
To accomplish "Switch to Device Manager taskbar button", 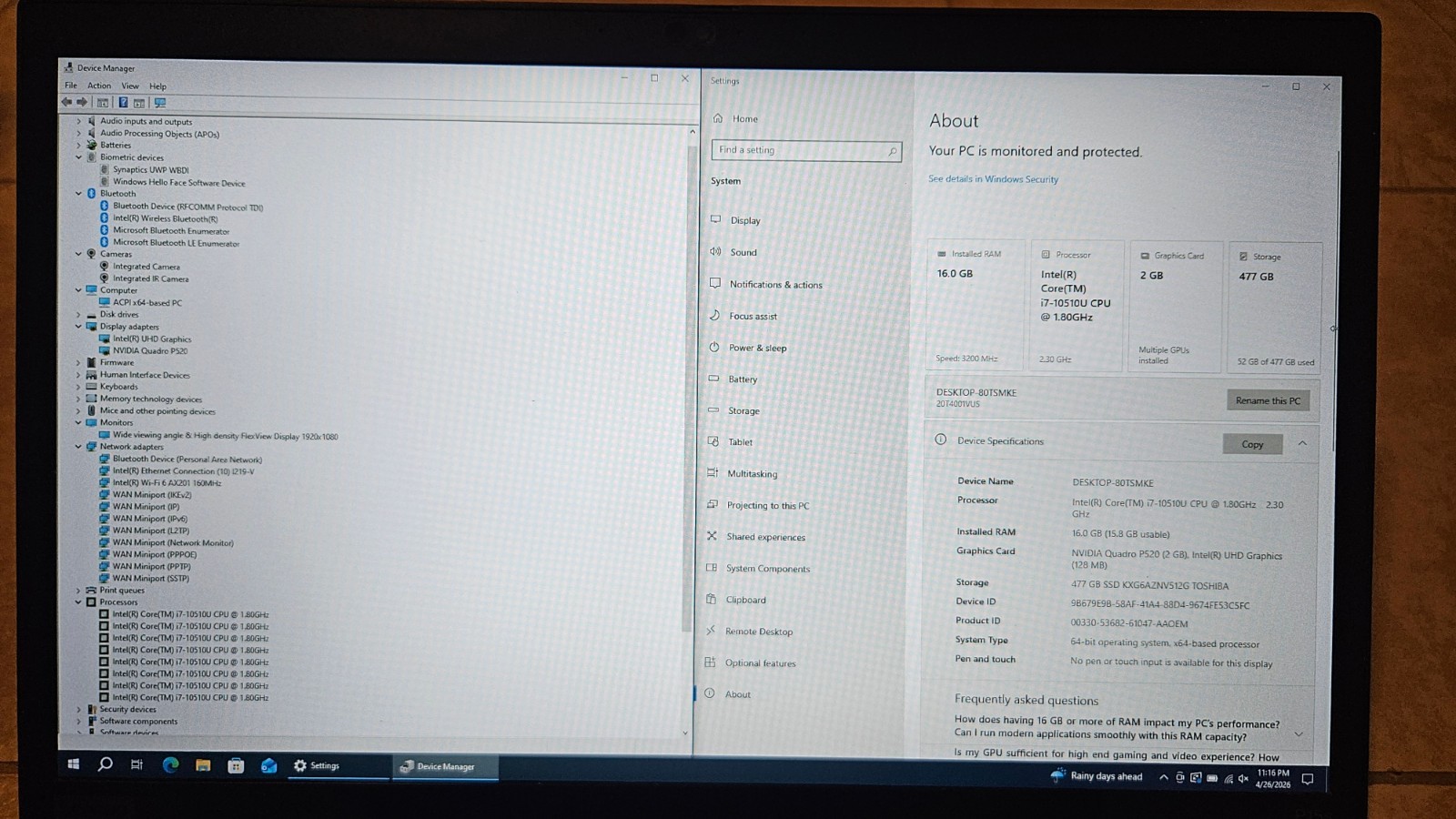I will click(446, 767).
